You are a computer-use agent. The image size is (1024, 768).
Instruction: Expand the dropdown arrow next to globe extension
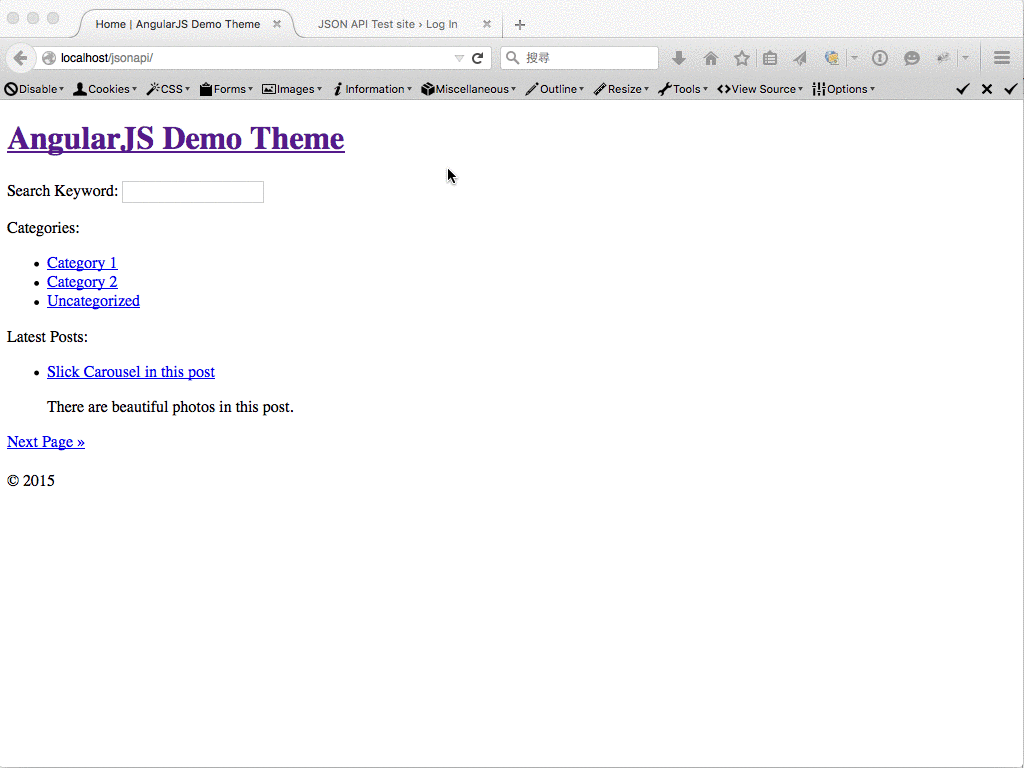pyautogui.click(x=854, y=58)
